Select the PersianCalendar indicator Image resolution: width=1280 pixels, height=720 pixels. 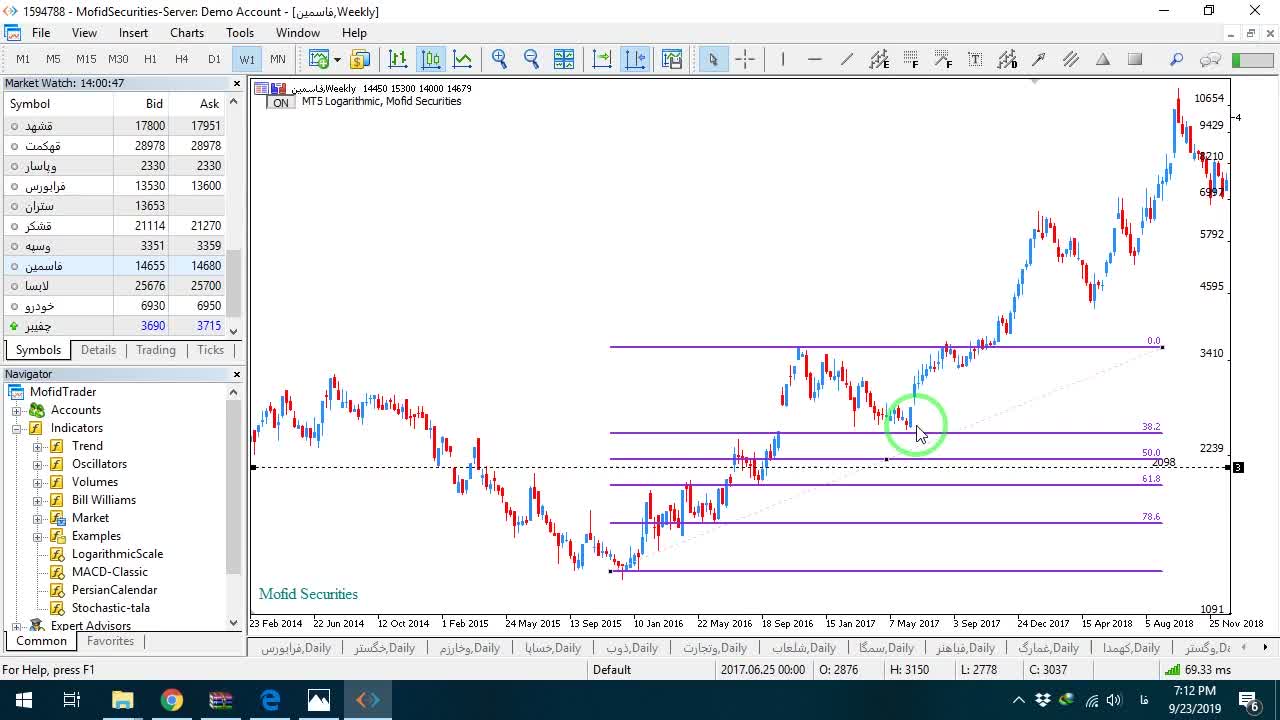click(114, 590)
